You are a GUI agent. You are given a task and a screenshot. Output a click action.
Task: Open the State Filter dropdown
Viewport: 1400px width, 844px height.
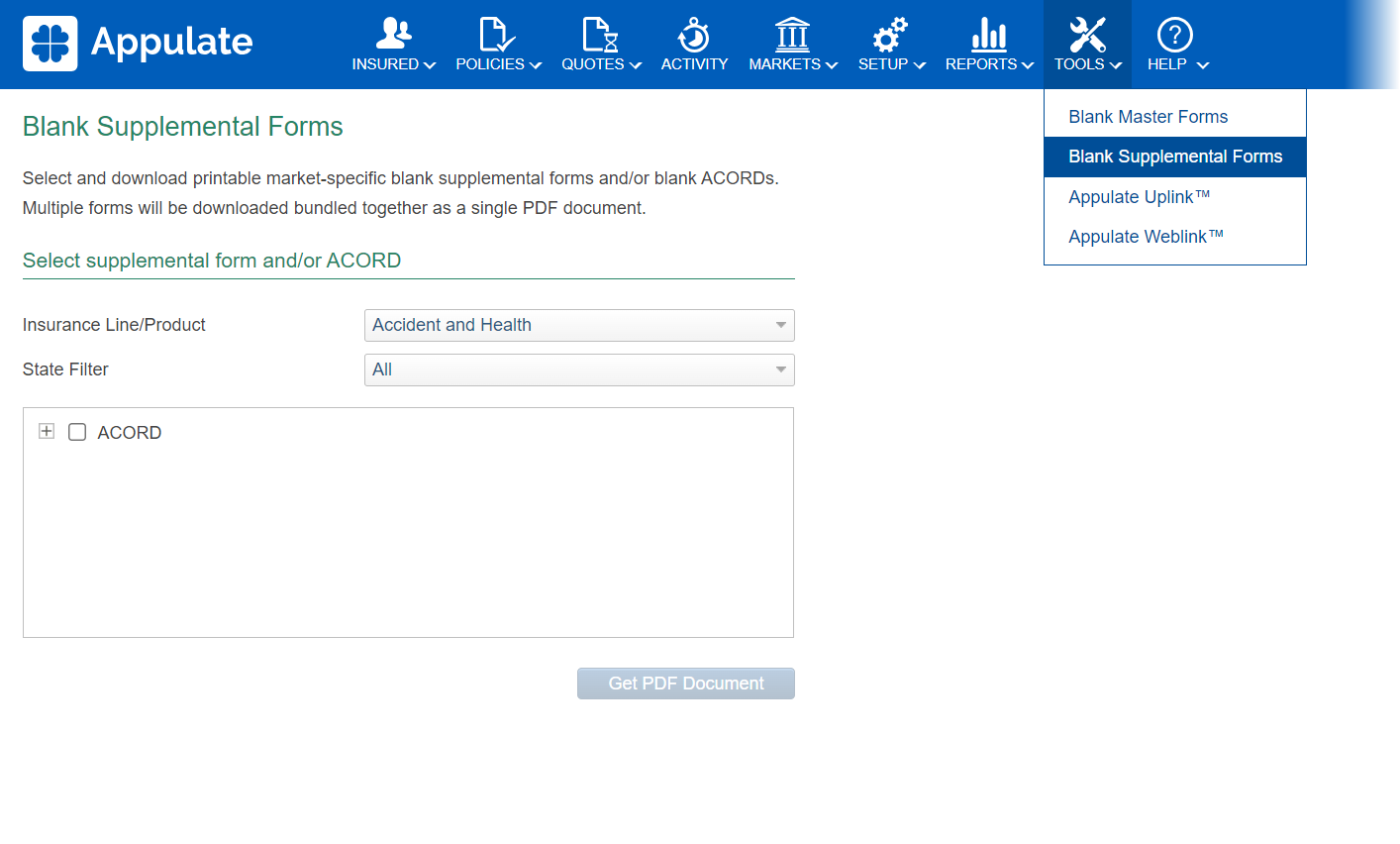[579, 369]
